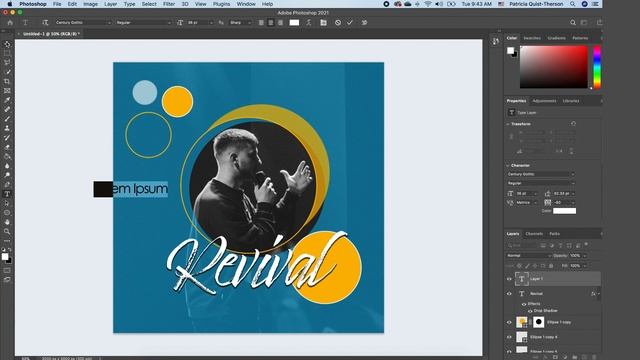Screen dimensions: 640x360
Task: Open the font family dropdown in options bar
Action: (x=83, y=22)
